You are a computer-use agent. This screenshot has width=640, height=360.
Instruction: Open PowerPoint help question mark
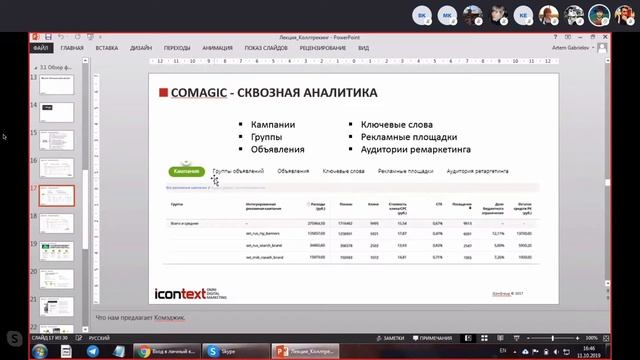pos(555,37)
